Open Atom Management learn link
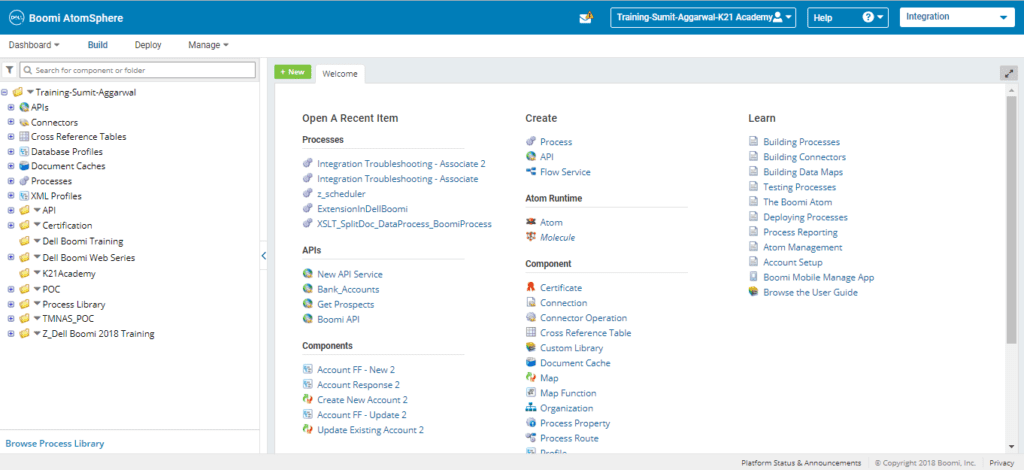This screenshot has width=1024, height=470. click(803, 247)
